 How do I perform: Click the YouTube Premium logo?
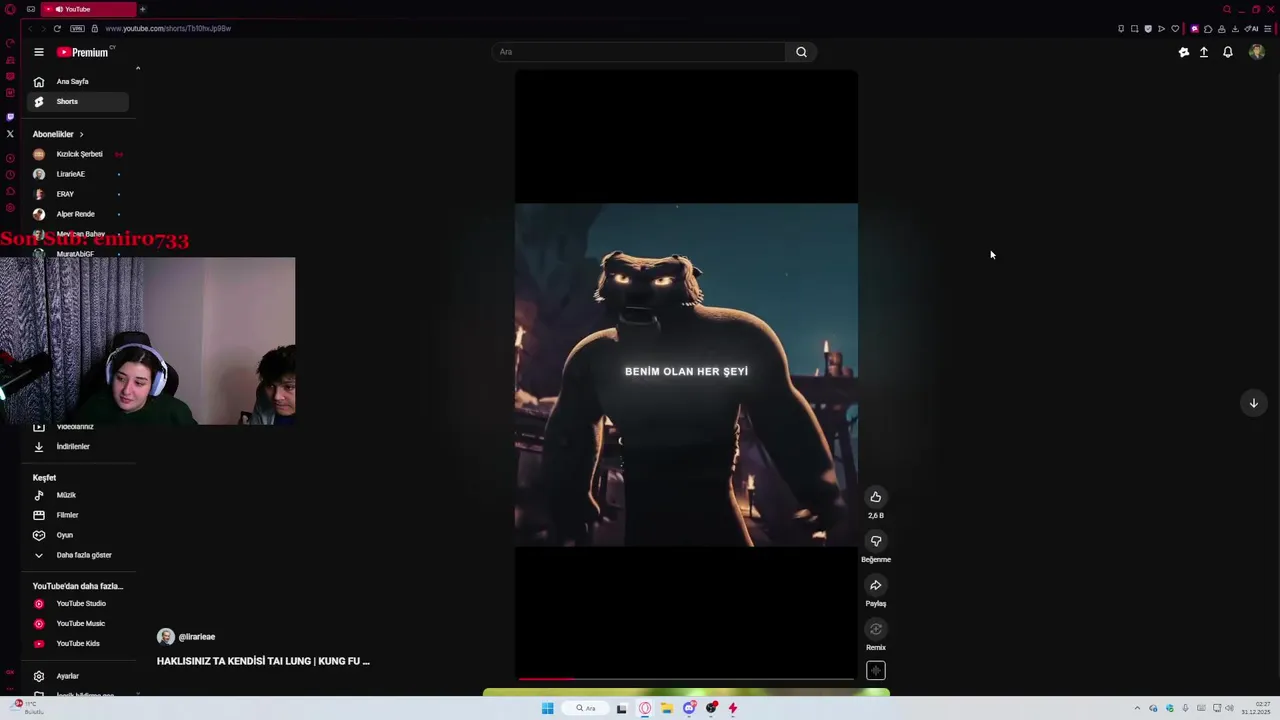pos(85,52)
